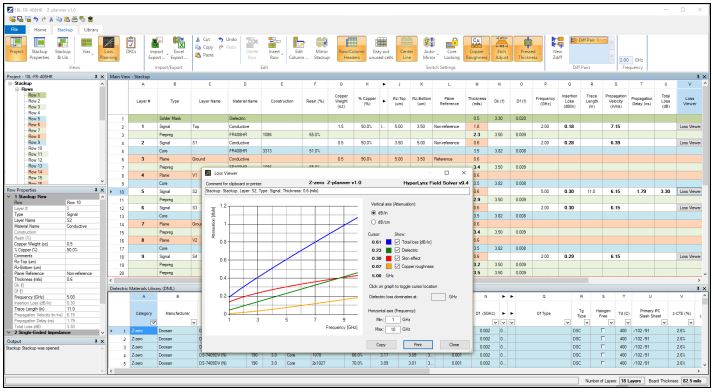
Task: Open the Manufacturer column filter dropdown
Action: 194,322
